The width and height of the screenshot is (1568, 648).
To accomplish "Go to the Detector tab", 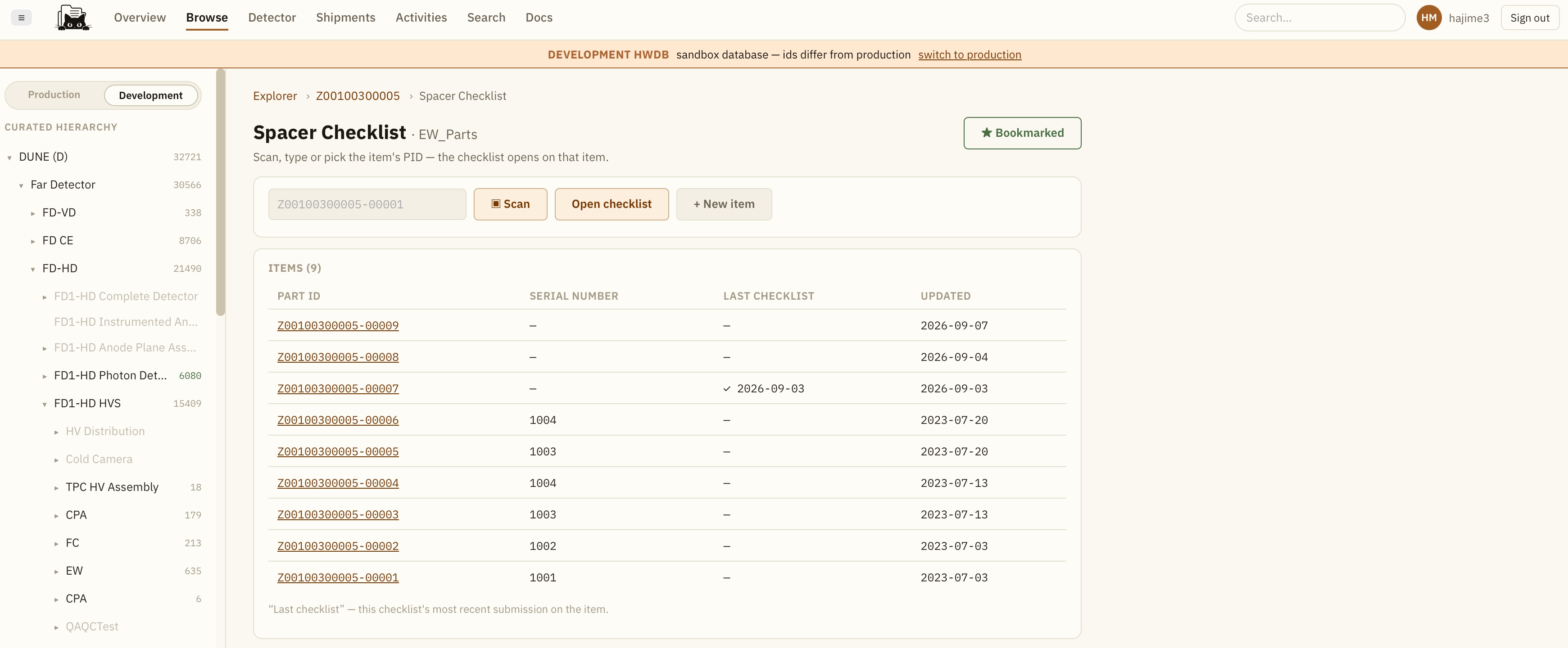I will [x=272, y=18].
